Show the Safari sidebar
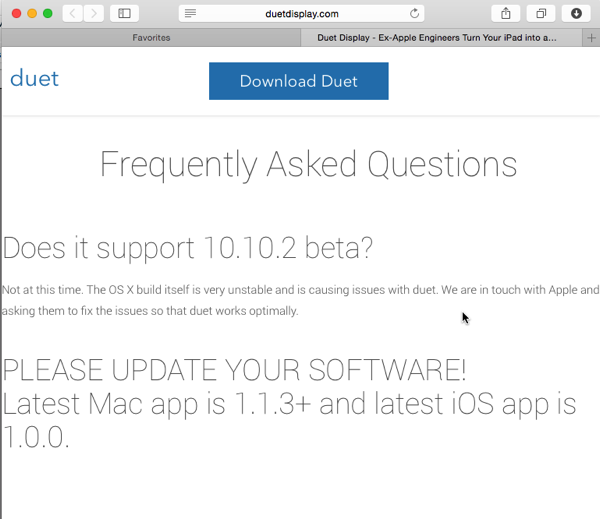 pyautogui.click(x=124, y=14)
